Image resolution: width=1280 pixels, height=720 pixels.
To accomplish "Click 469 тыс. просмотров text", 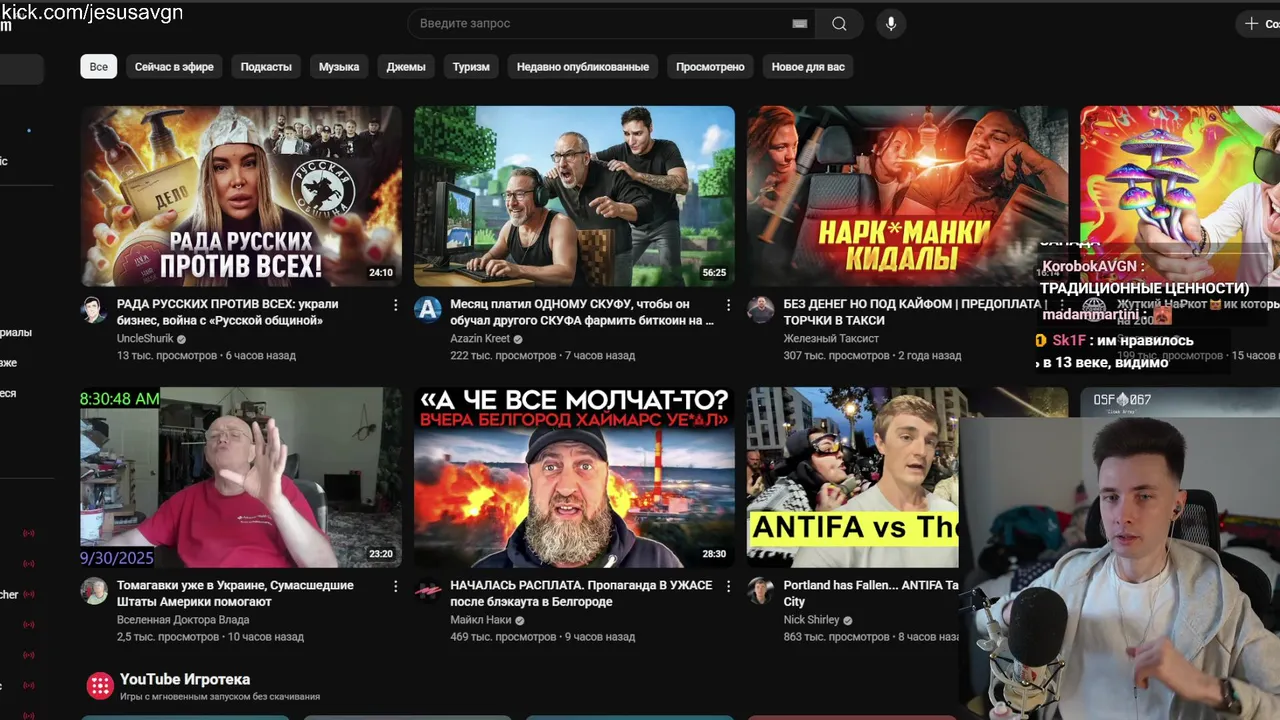I will point(503,636).
